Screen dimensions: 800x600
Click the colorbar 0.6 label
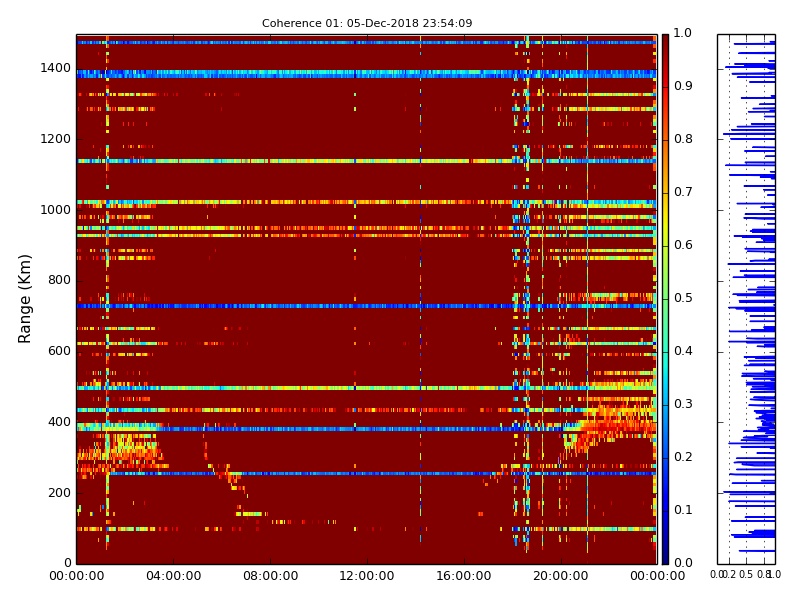point(683,245)
